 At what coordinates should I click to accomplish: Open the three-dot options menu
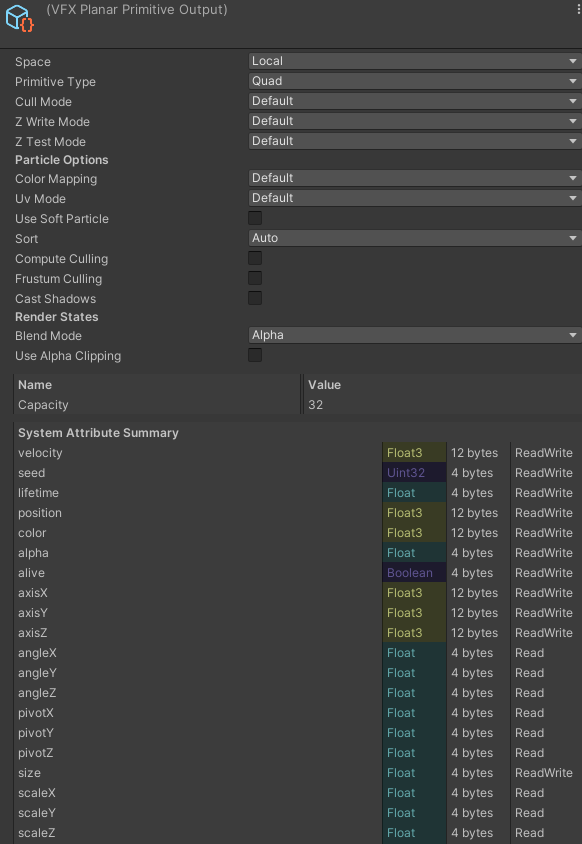[x=573, y=9]
